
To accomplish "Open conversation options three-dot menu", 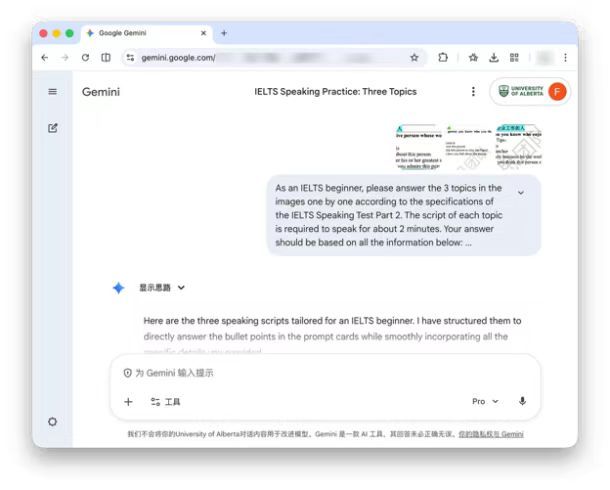I will (x=473, y=92).
